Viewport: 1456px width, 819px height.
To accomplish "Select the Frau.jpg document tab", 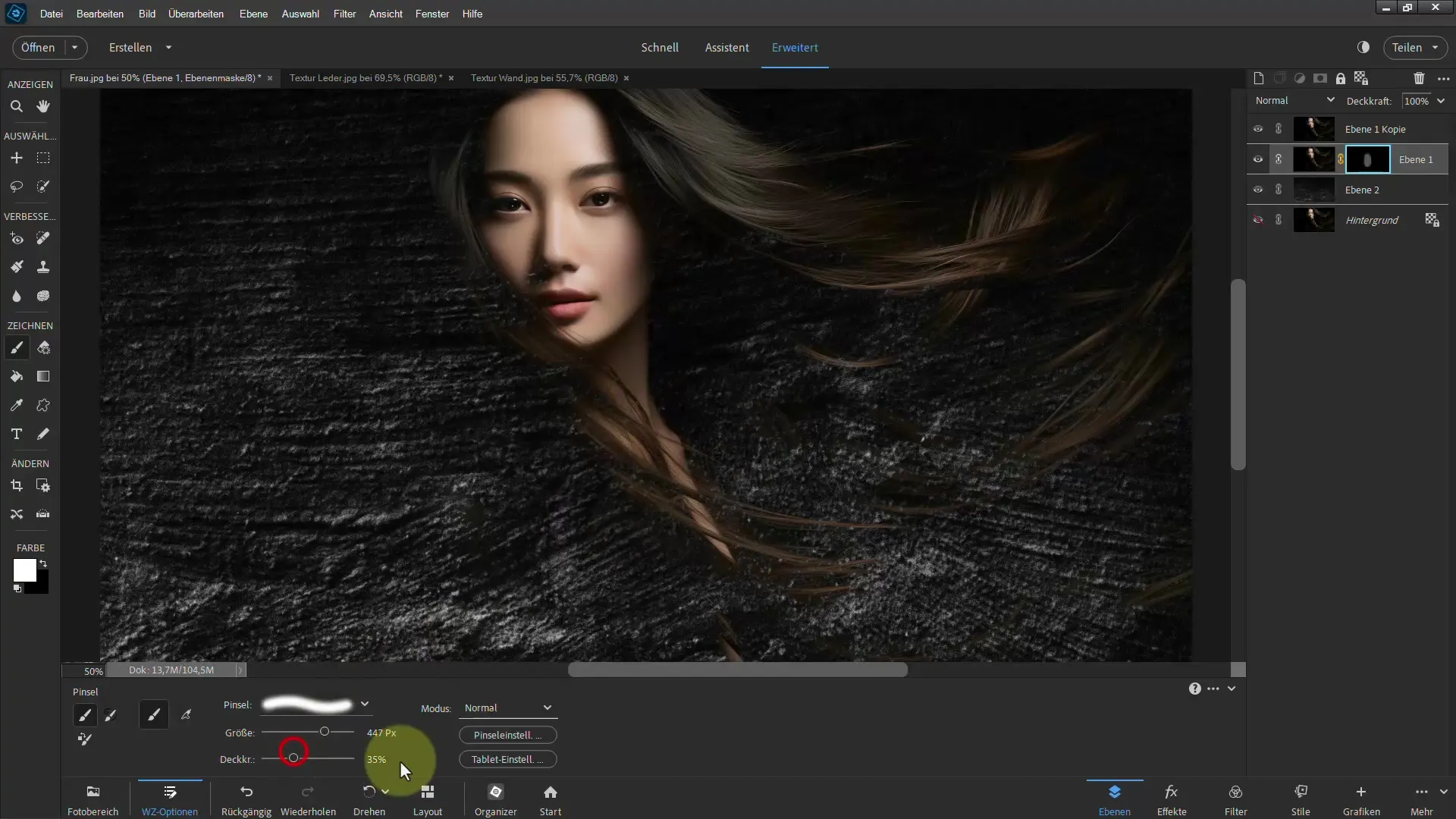I will click(165, 78).
